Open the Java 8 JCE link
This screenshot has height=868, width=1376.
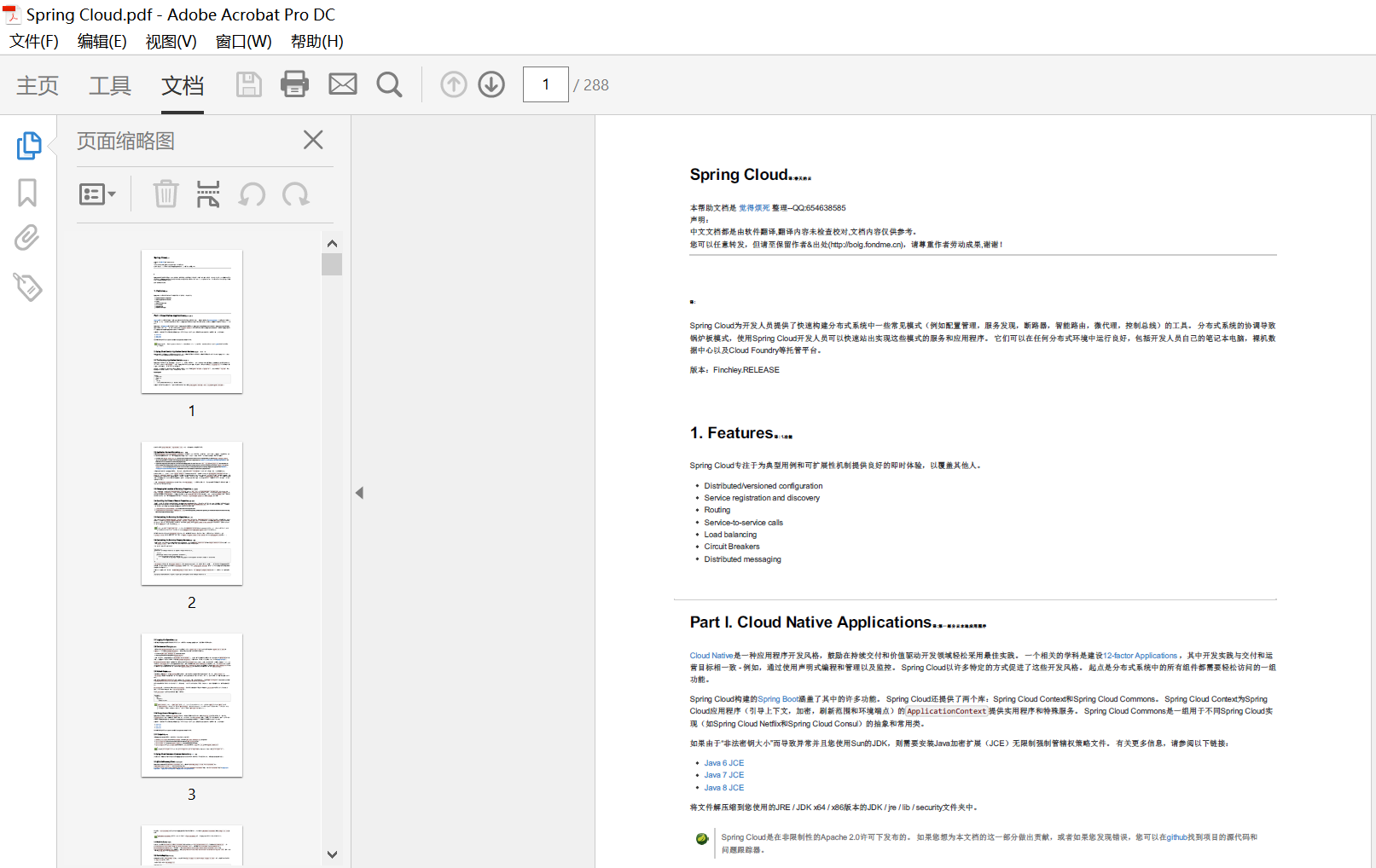[724, 788]
